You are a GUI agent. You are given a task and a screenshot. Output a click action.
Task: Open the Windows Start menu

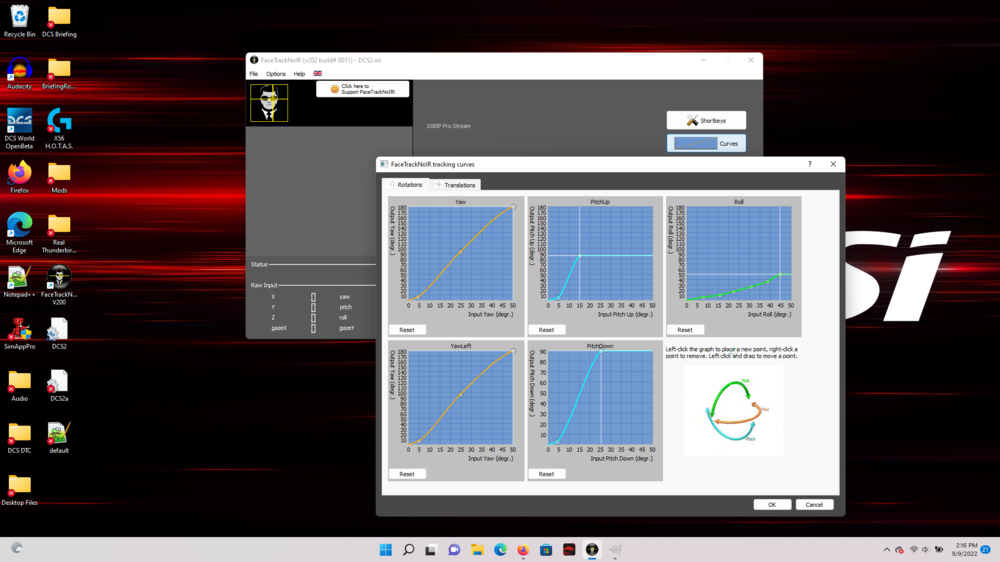pos(385,550)
